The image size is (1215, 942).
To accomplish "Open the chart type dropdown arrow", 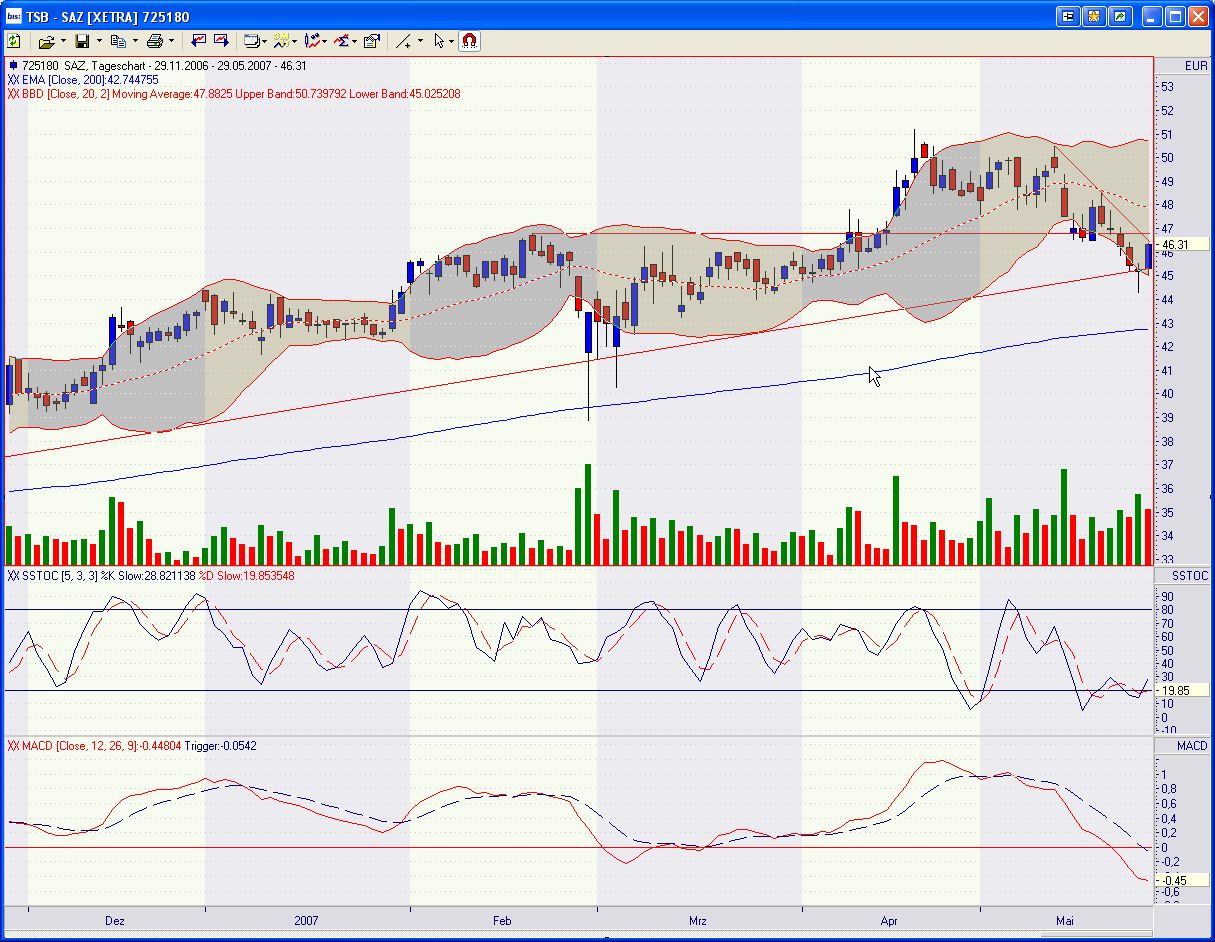I will click(265, 41).
